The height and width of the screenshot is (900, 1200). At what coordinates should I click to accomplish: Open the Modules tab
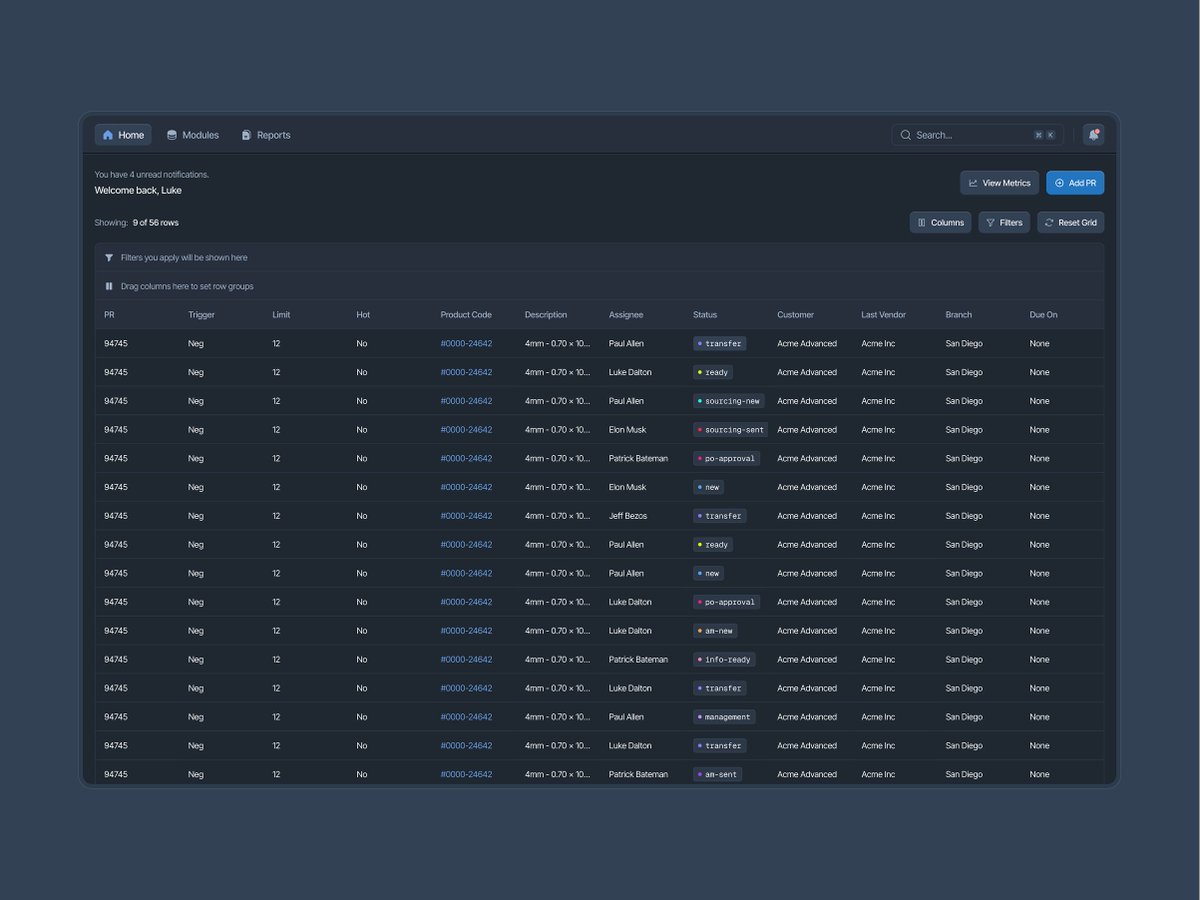pyautogui.click(x=193, y=135)
